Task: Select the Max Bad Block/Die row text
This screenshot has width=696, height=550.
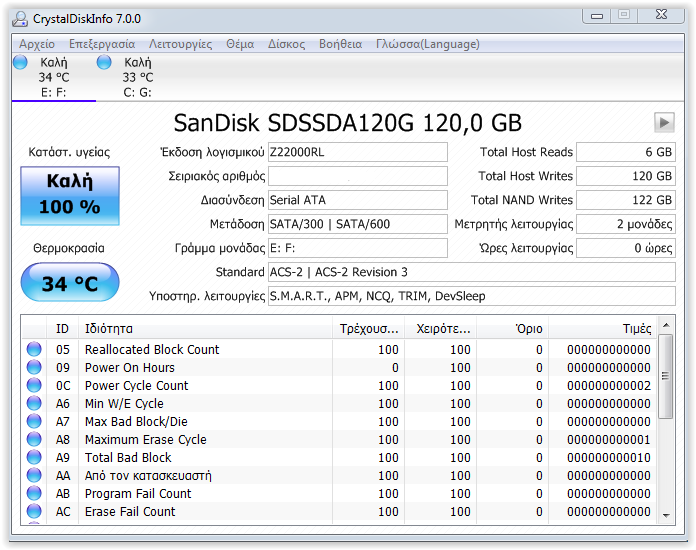Action: [136, 422]
